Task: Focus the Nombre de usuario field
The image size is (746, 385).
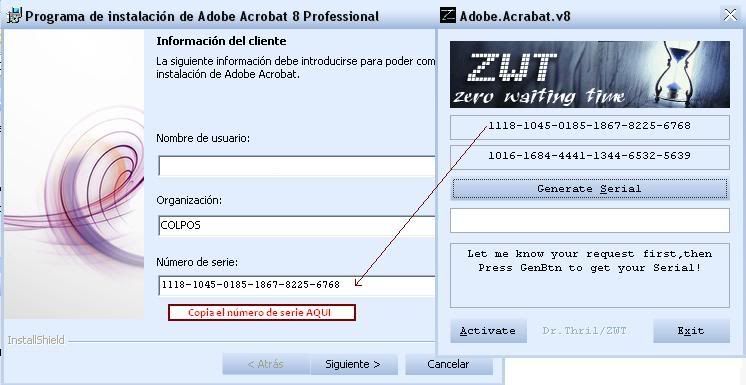Action: point(297,166)
